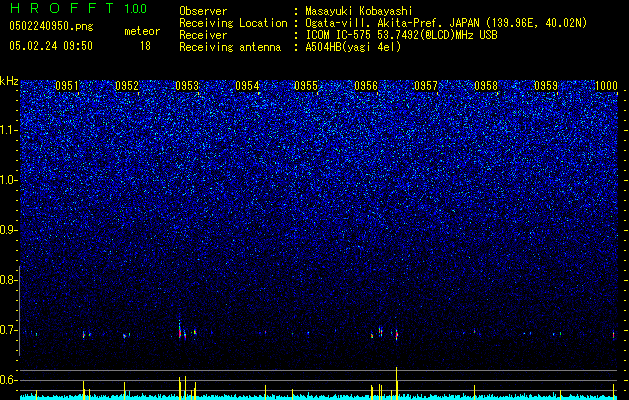Click the antenna value A504HB(yagi 4el)

point(353,47)
